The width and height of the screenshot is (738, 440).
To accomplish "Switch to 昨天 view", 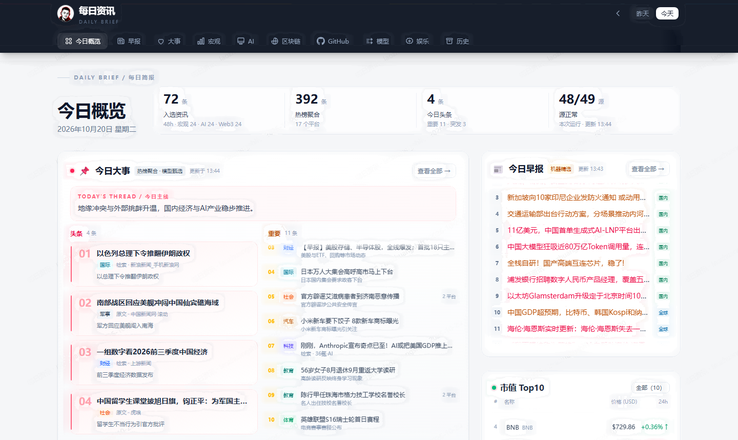I will tap(642, 14).
